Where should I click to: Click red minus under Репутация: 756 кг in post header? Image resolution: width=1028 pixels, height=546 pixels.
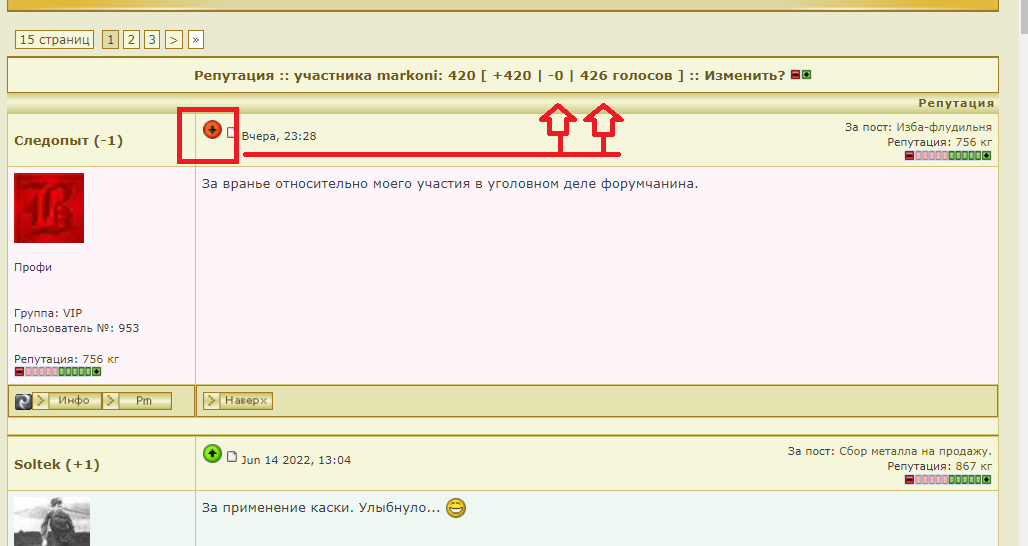tap(909, 155)
